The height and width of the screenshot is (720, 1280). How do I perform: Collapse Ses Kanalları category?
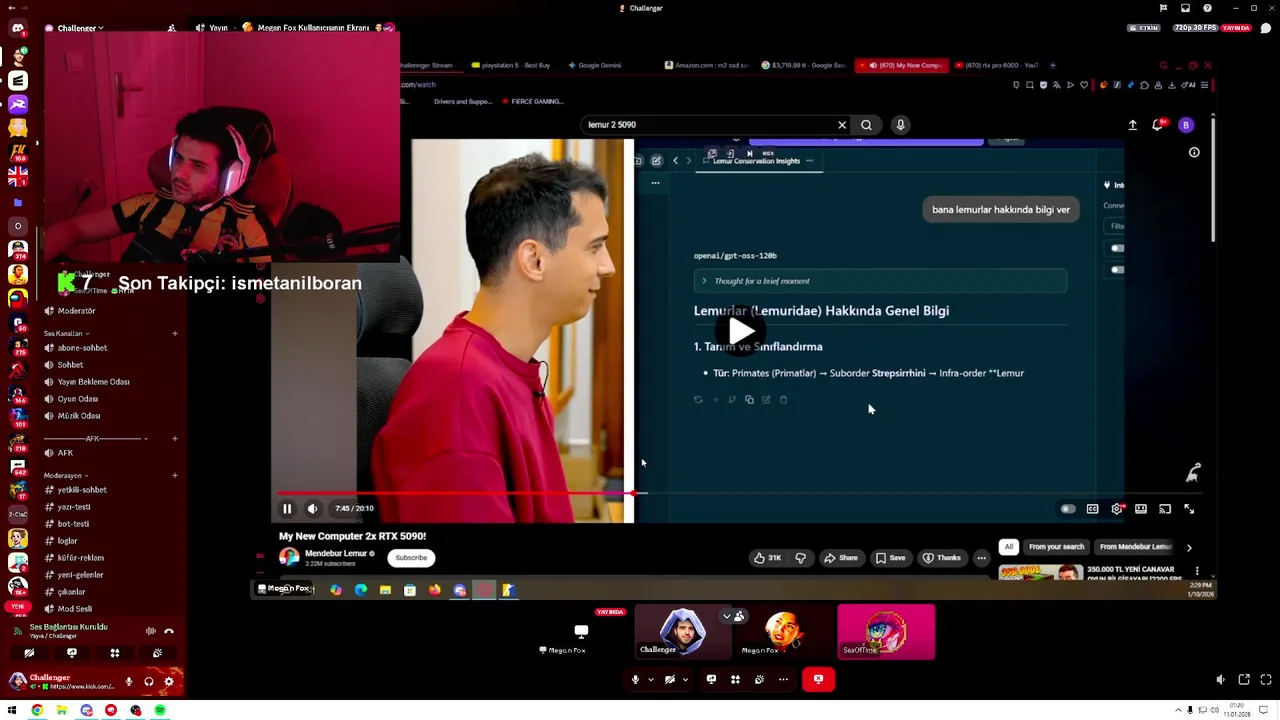66,333
